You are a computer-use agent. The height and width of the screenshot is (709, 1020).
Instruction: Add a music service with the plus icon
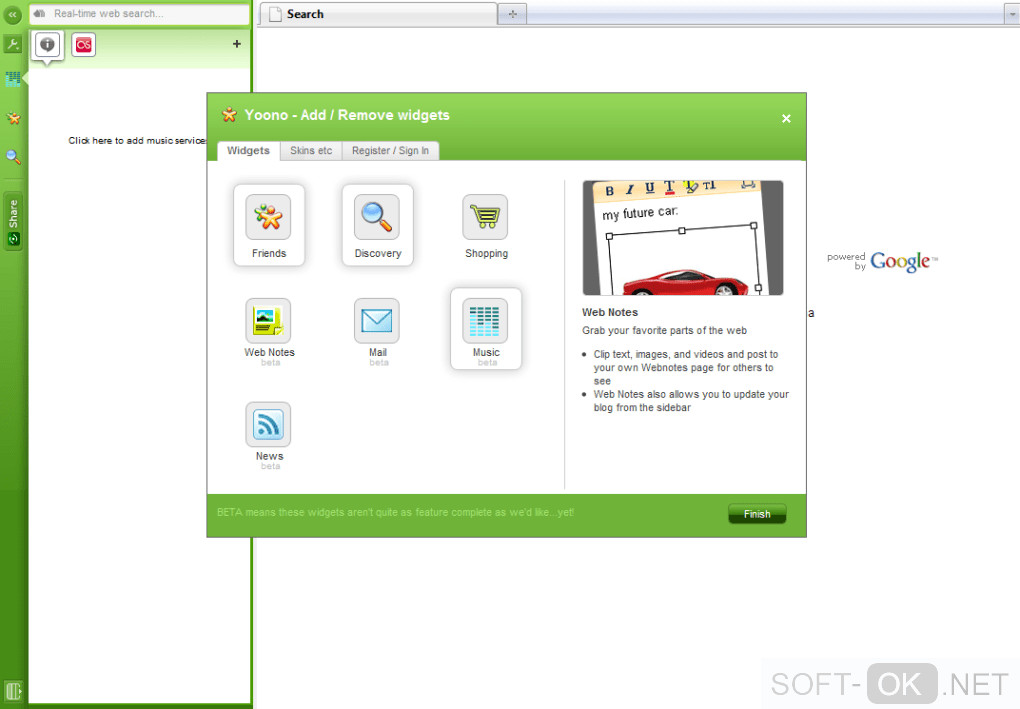click(237, 44)
